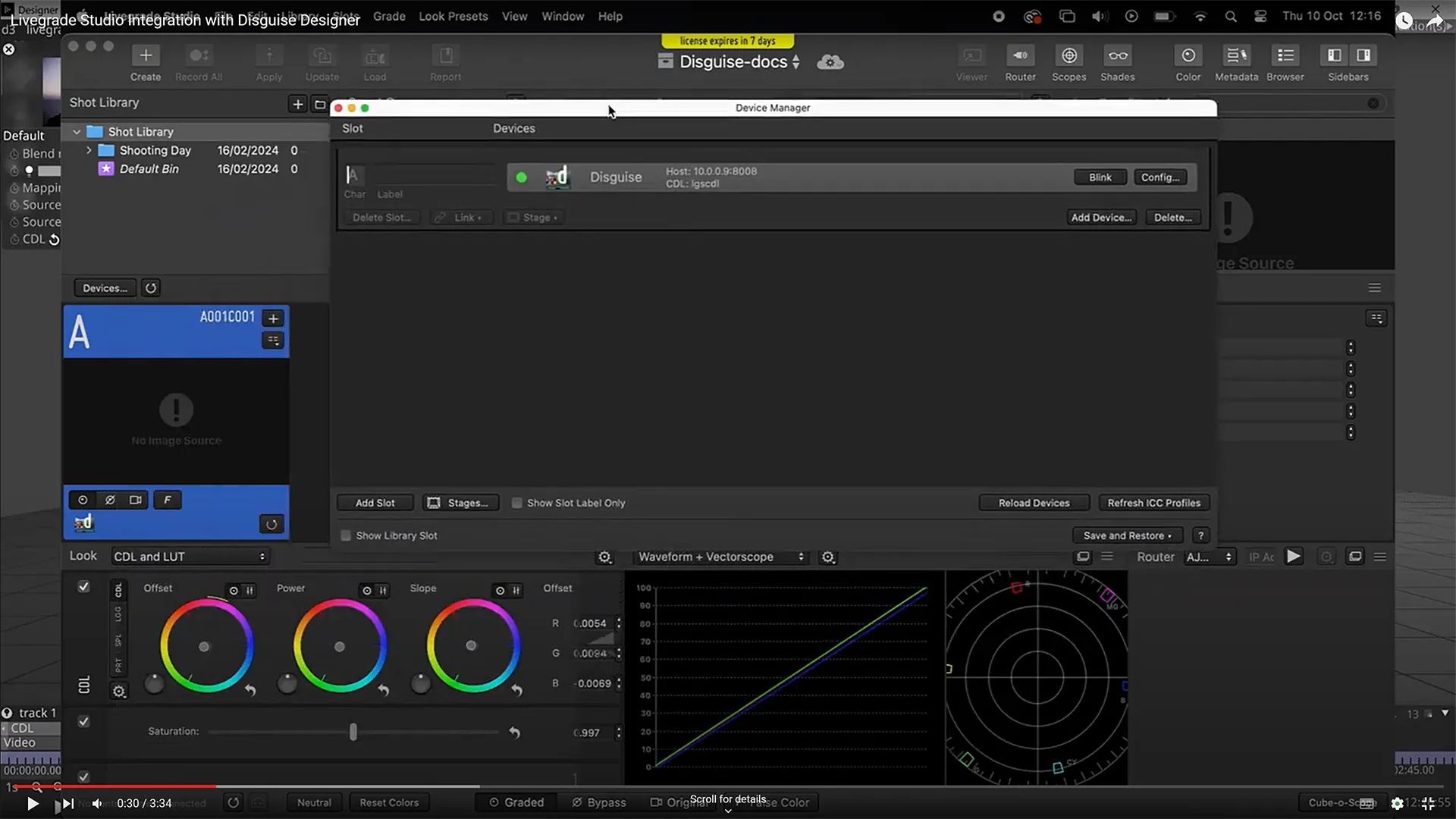Click refresh icon next to Devices
1456x819 pixels.
[151, 288]
